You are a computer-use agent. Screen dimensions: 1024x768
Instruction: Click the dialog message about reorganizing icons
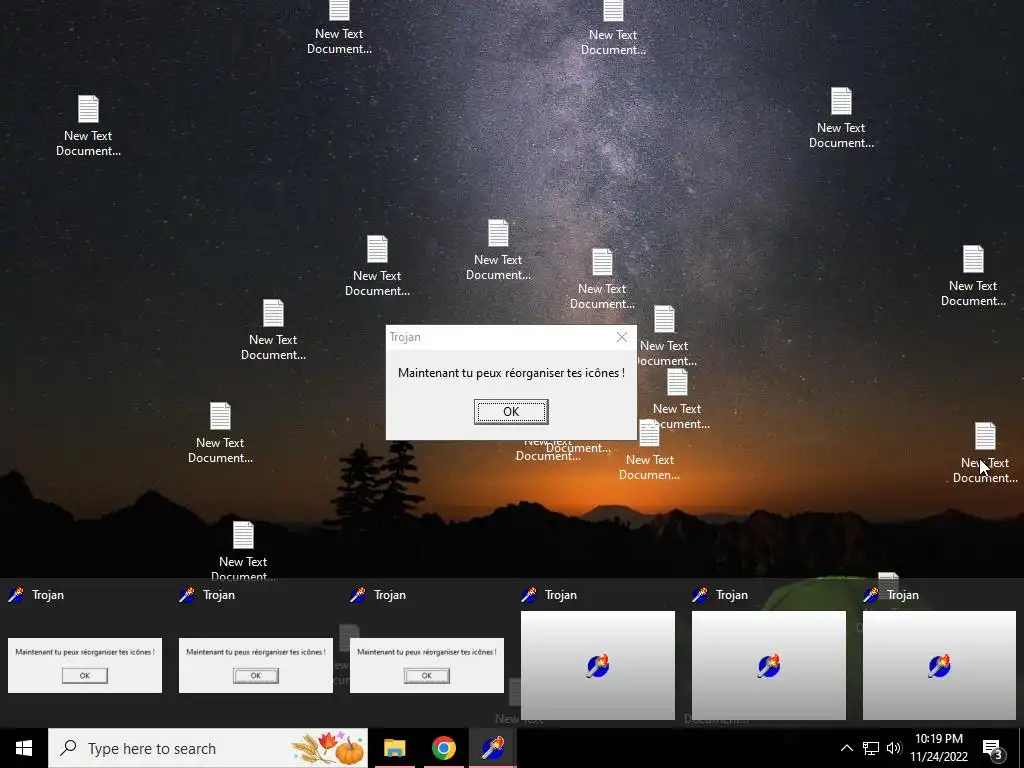pyautogui.click(x=511, y=373)
